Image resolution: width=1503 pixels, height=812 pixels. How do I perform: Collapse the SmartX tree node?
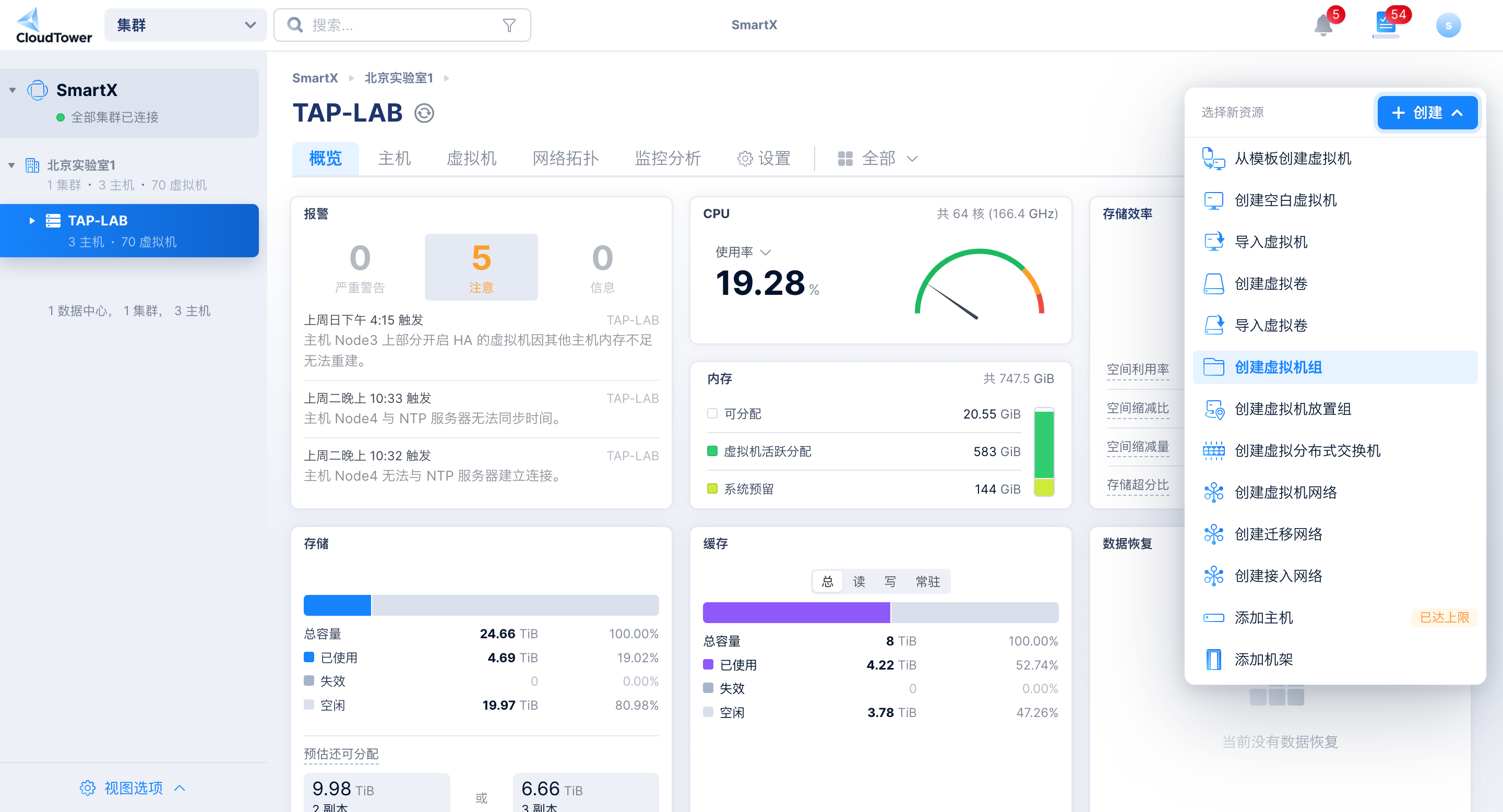coord(12,90)
